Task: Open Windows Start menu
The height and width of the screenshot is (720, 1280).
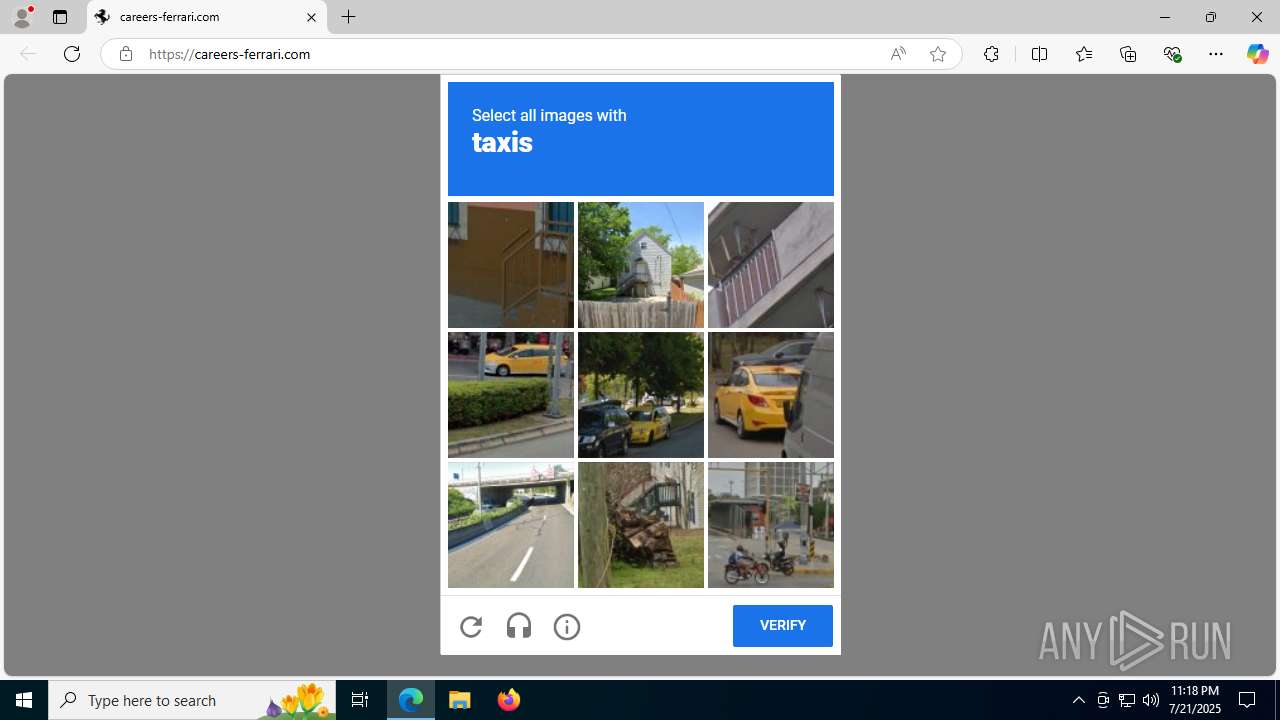Action: 24,700
